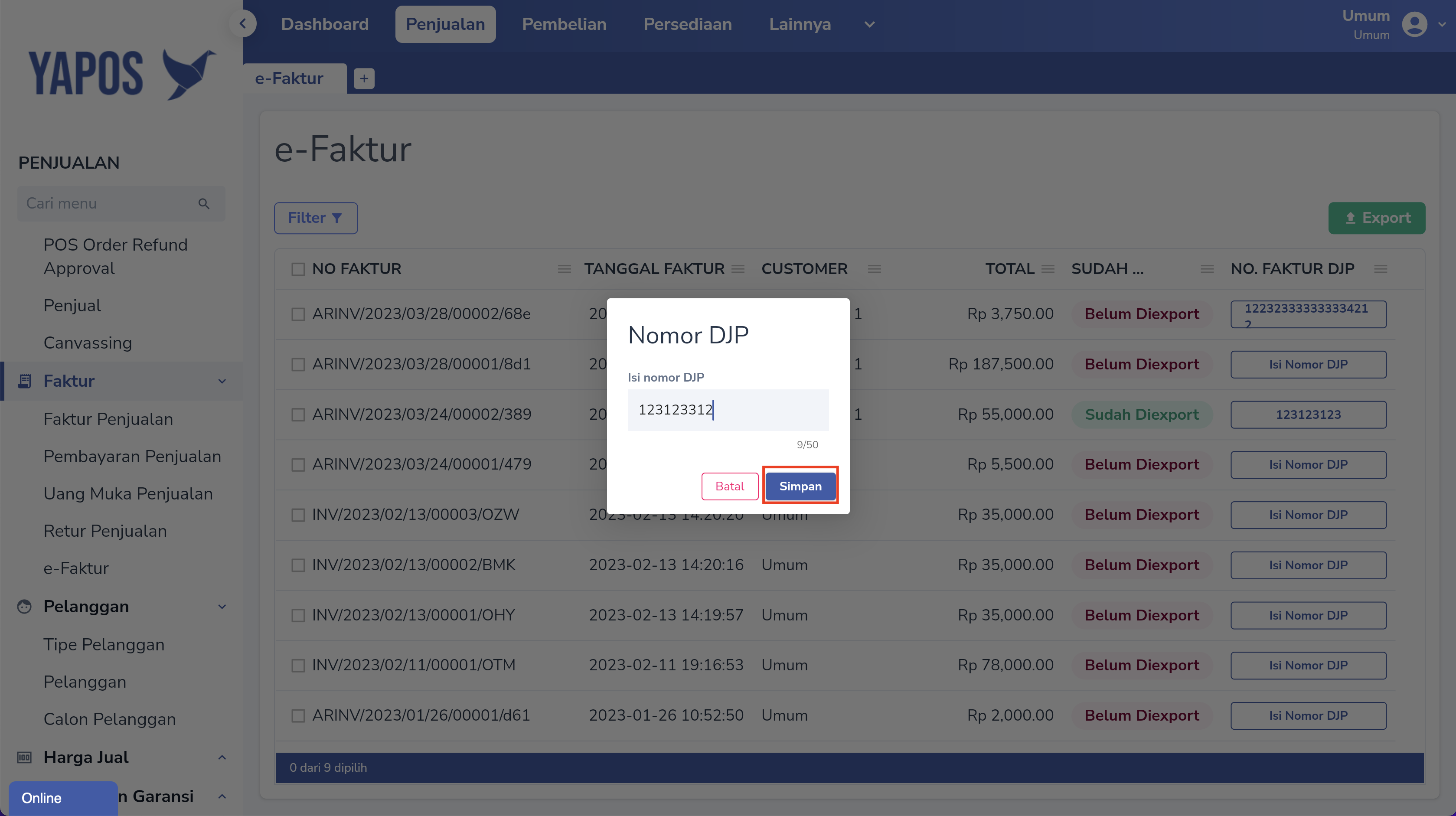Screen dimensions: 1456x816
Task: Open NO. FAKTUR DJP column menu icon
Action: coord(1381,269)
